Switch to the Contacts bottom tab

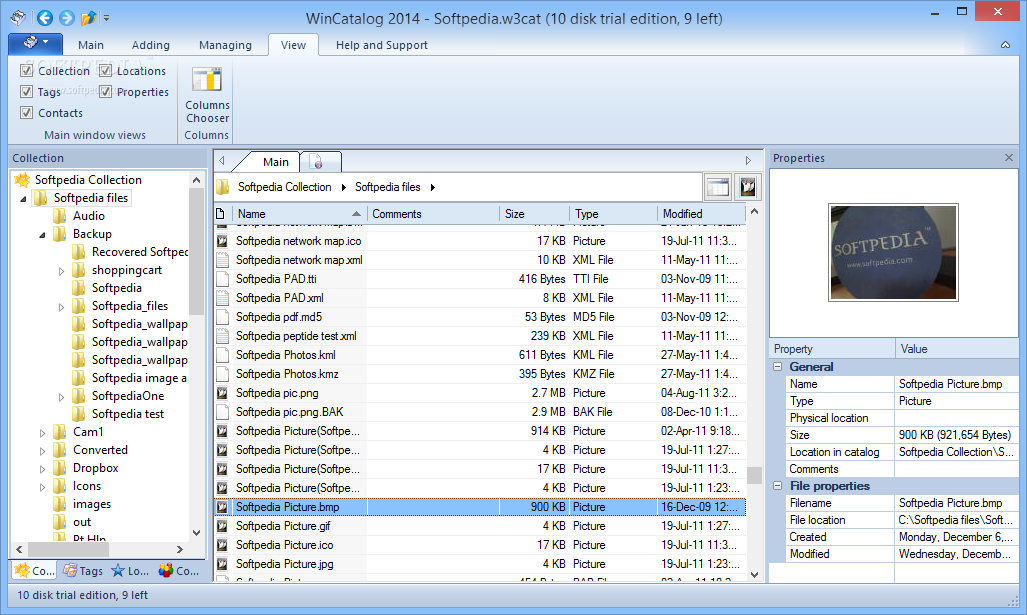pos(179,570)
